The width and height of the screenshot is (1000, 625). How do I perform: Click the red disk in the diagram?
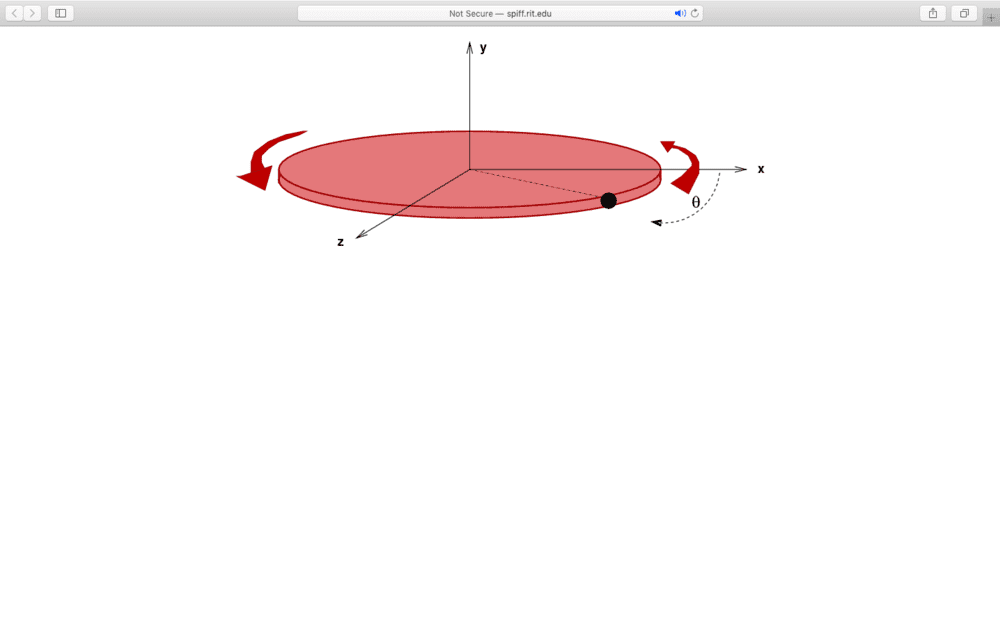click(x=469, y=174)
